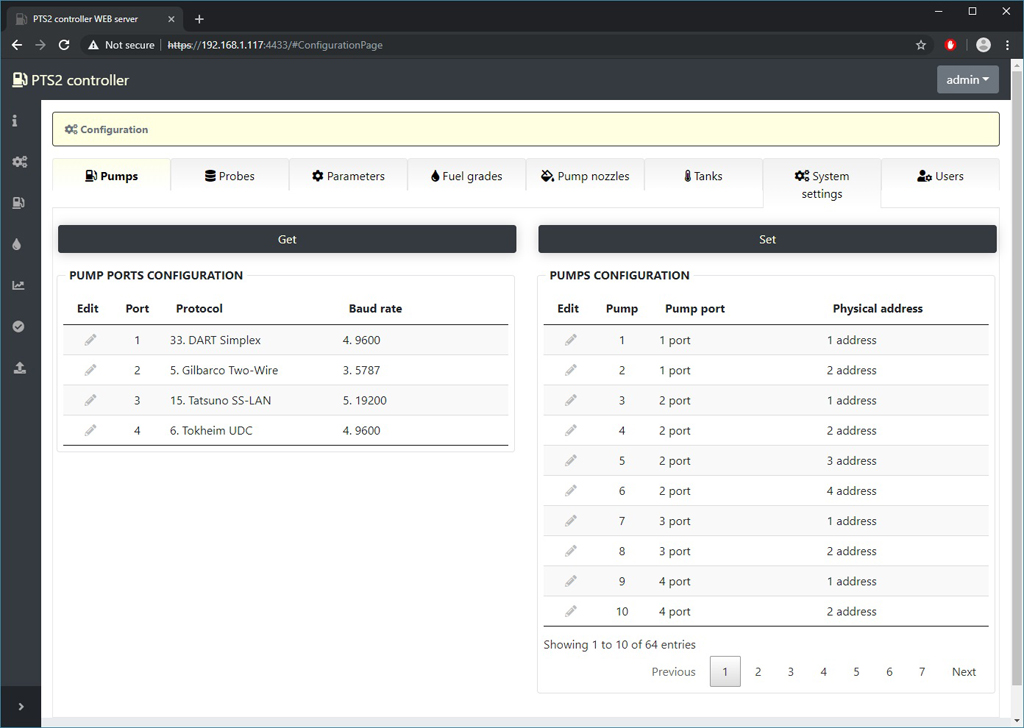This screenshot has height=728, width=1024.
Task: Open the line chart sidebar icon
Action: click(x=19, y=285)
